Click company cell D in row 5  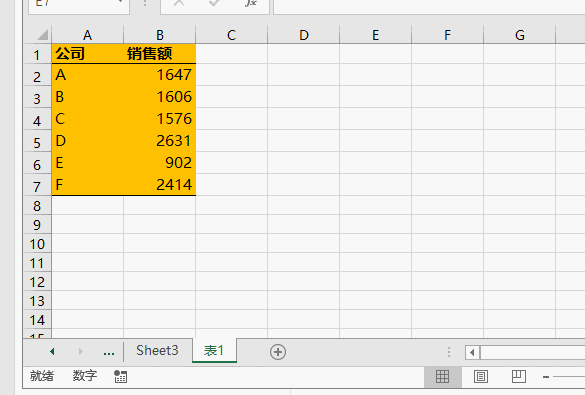[88, 141]
